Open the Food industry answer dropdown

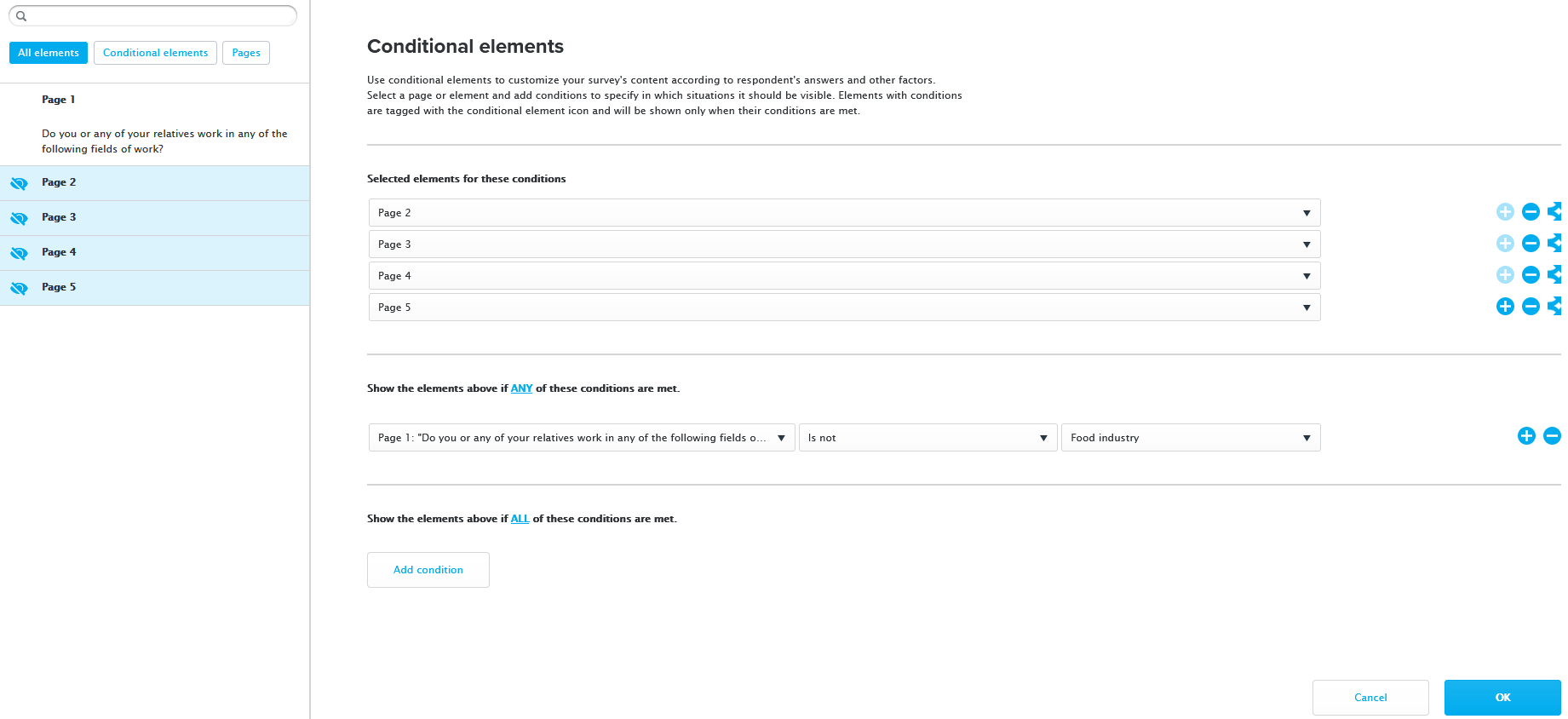pos(1191,438)
